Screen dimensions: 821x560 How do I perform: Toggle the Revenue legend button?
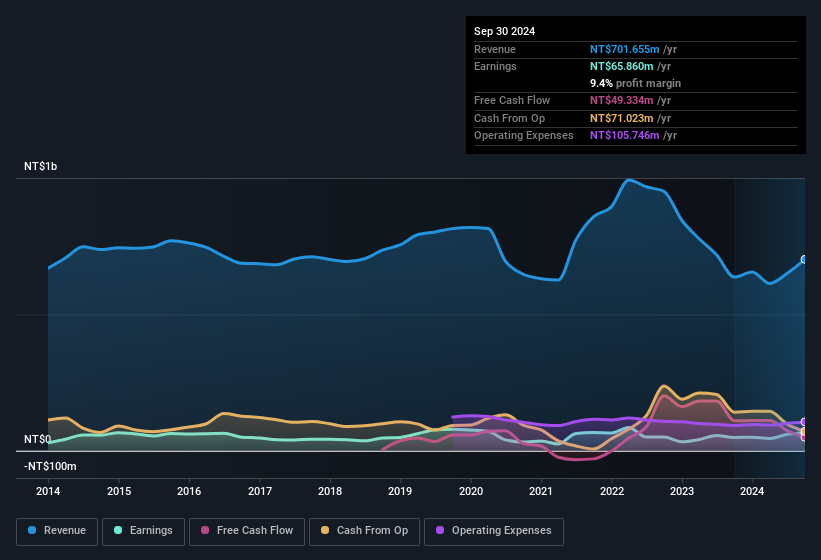tap(57, 531)
